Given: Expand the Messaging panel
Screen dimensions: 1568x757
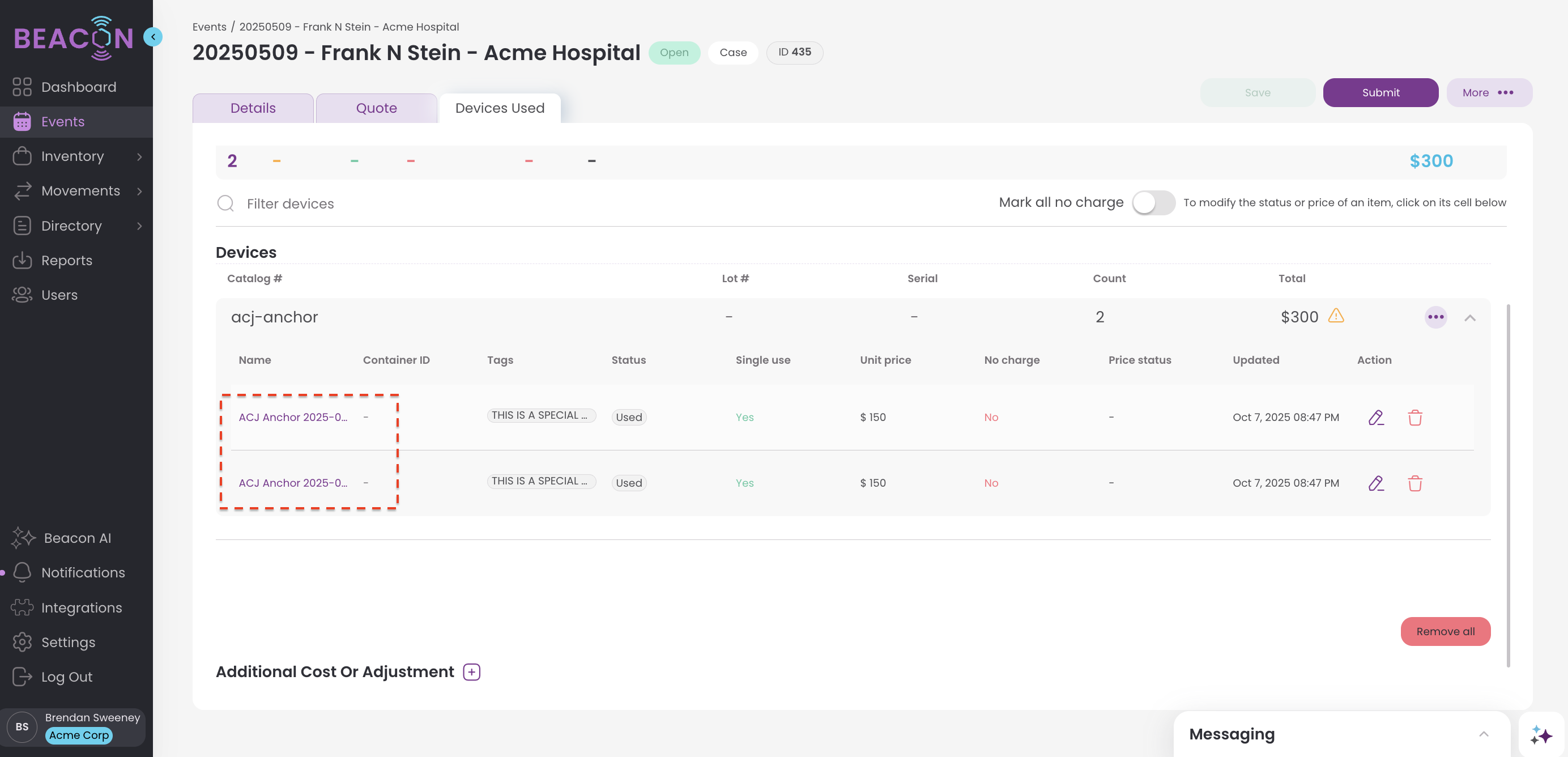Looking at the screenshot, I should (1484, 734).
